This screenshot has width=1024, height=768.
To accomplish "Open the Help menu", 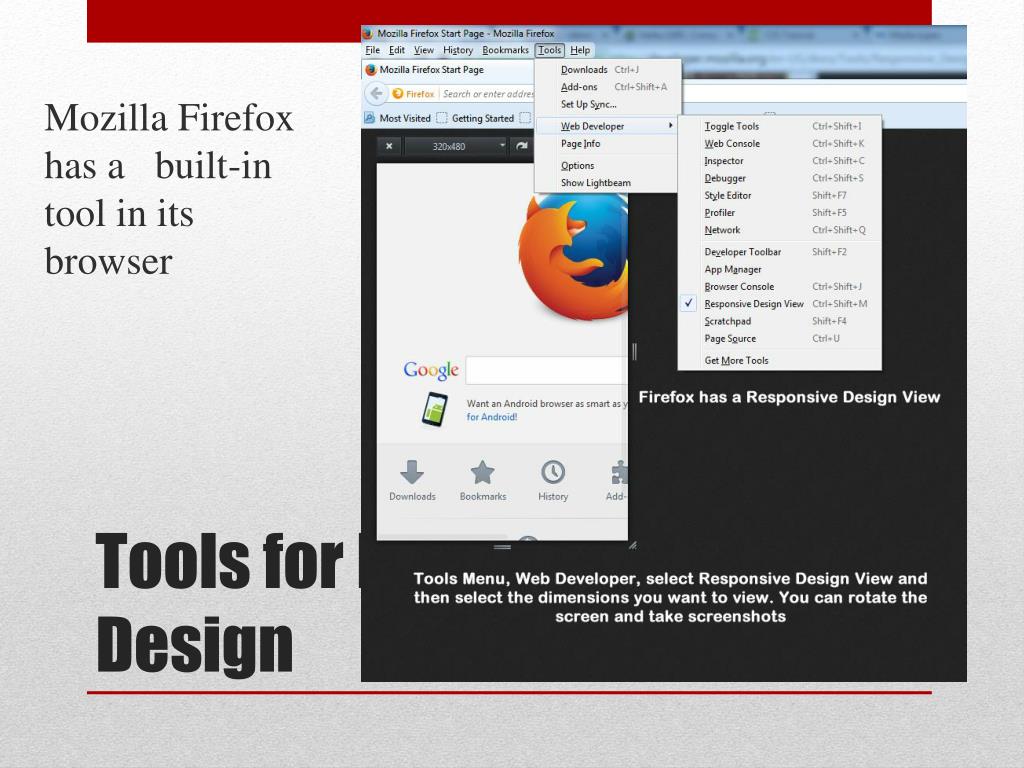I will 580,50.
